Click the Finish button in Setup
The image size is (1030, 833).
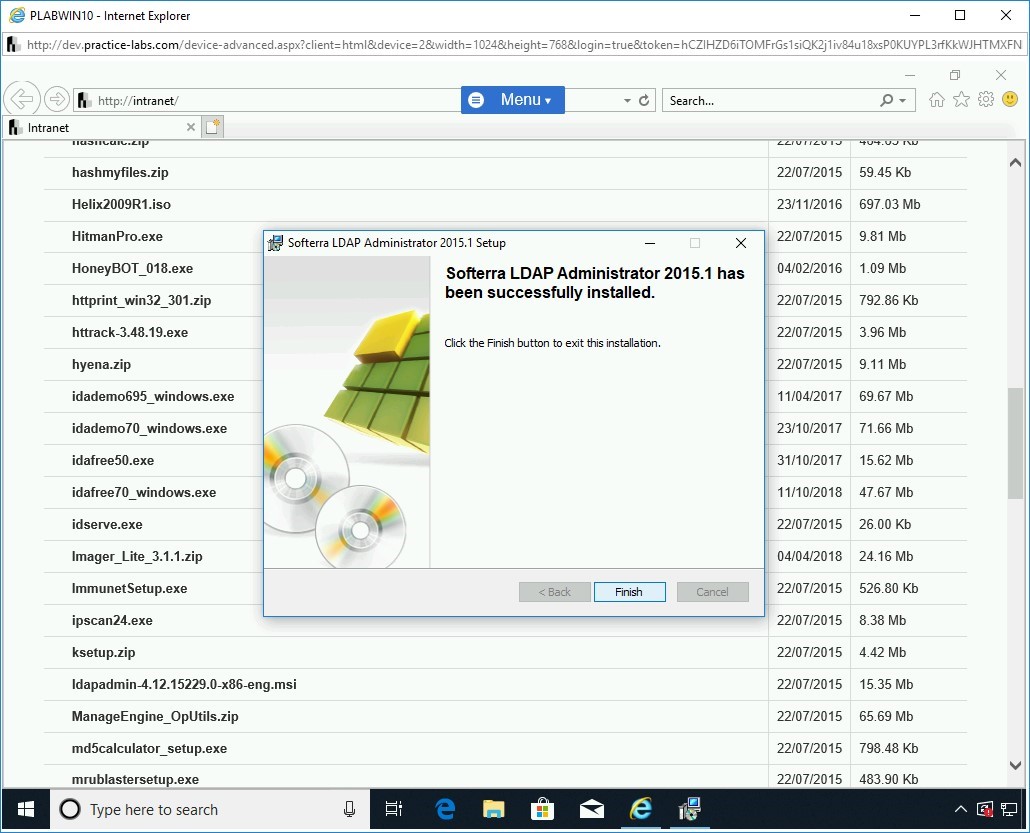629,592
